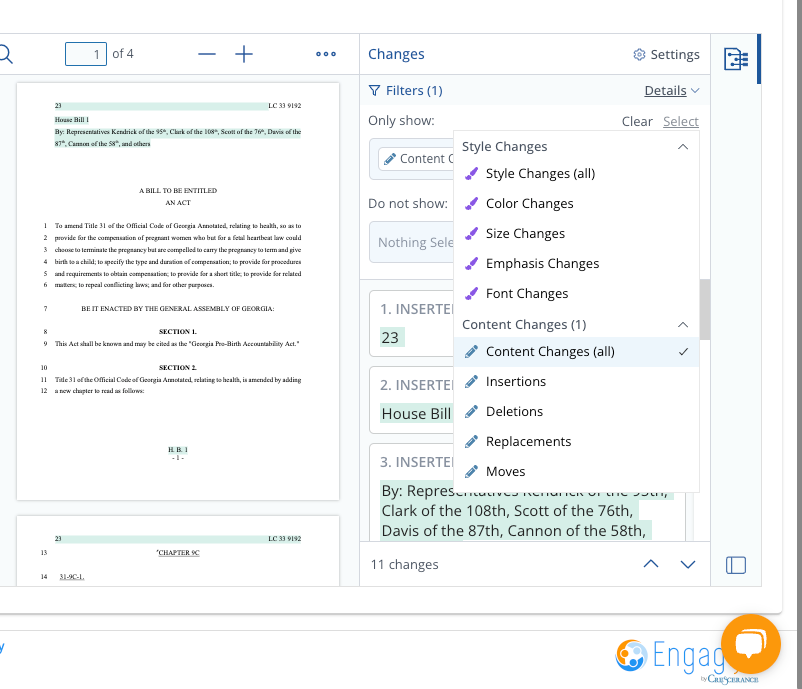
Task: Click the Select link
Action: tap(681, 121)
